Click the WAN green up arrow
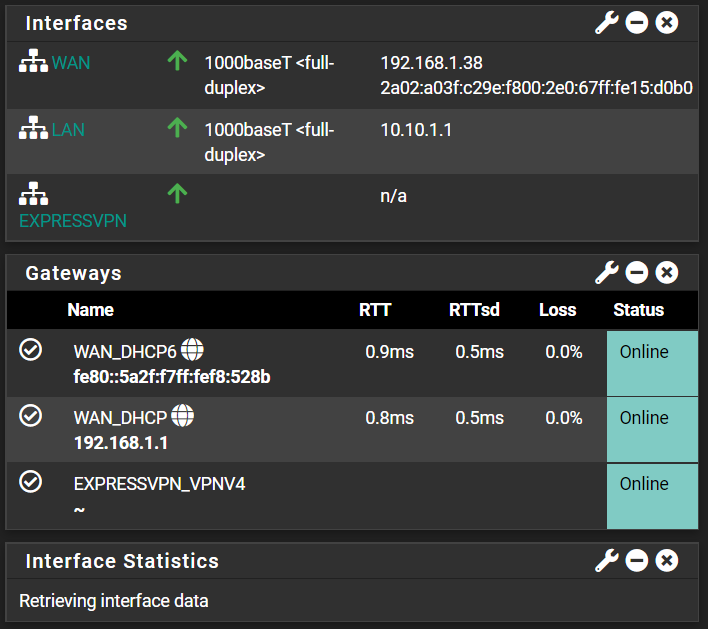Screen dimensions: 708x629 [177, 61]
